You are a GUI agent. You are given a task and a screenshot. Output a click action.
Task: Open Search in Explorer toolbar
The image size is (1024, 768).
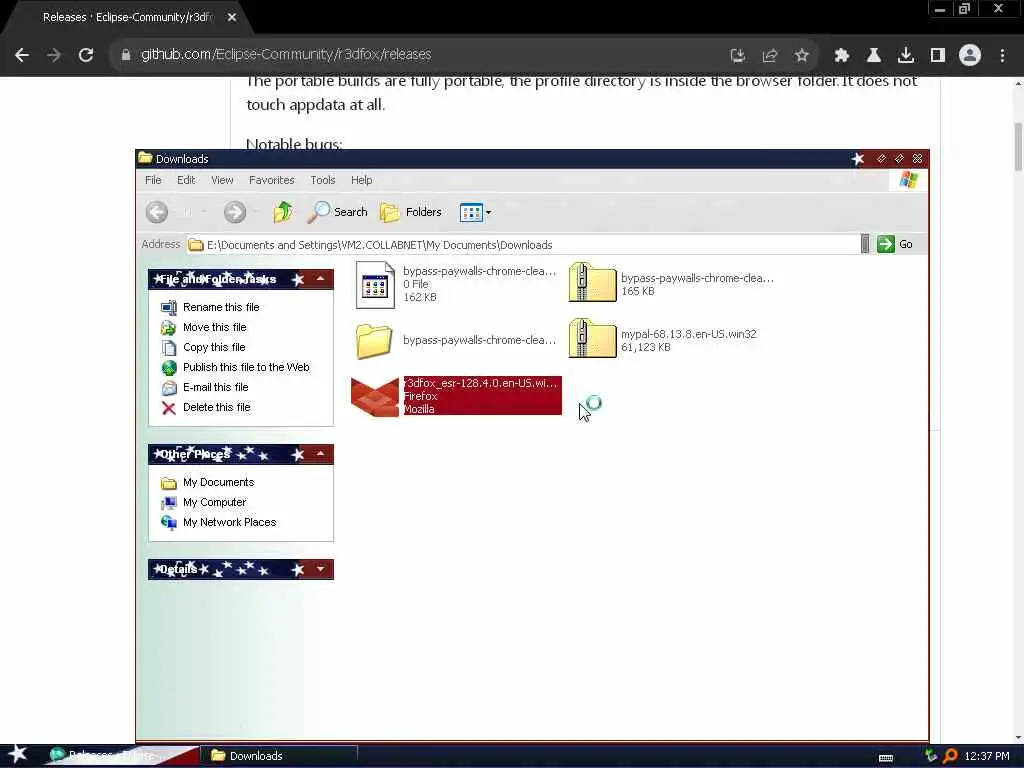338,212
